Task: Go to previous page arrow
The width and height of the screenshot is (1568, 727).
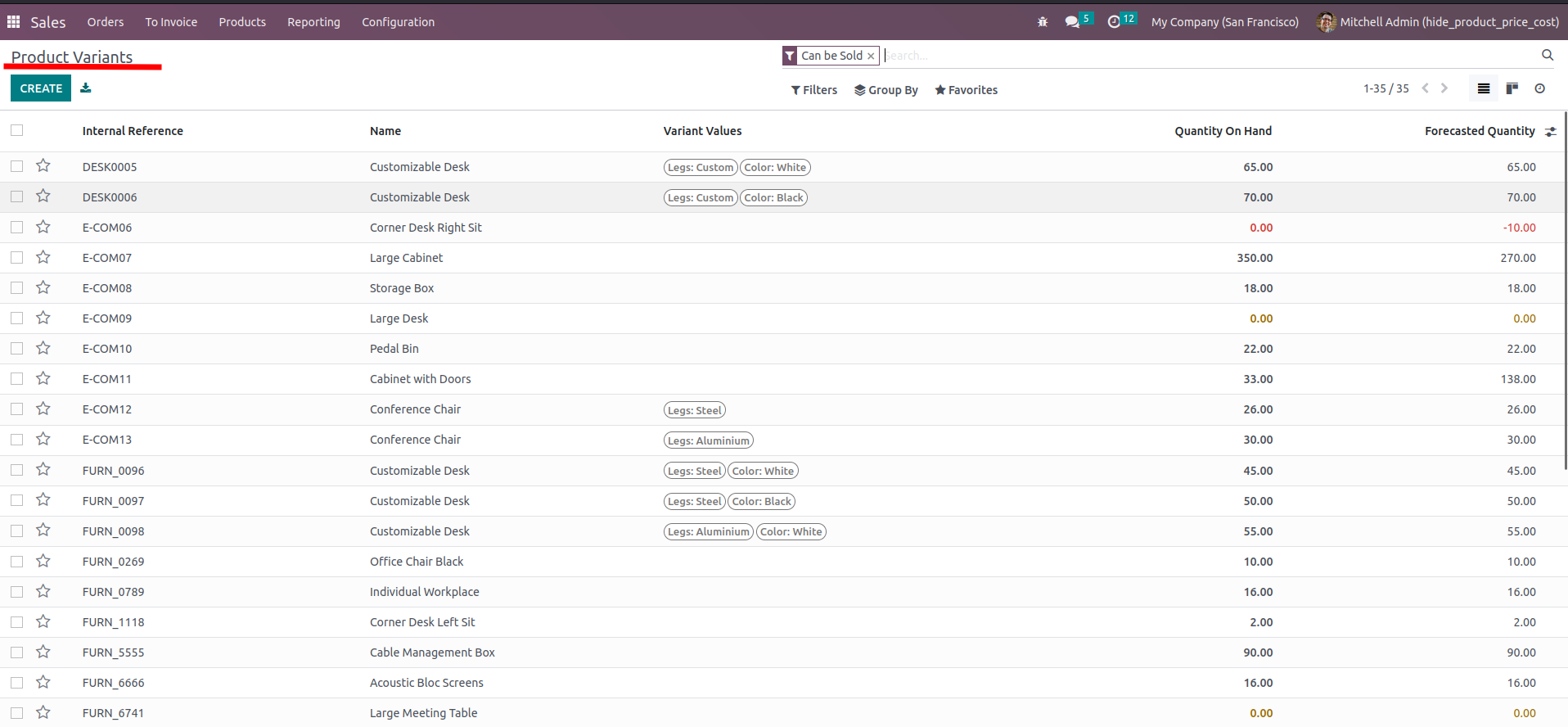Action: (1426, 88)
